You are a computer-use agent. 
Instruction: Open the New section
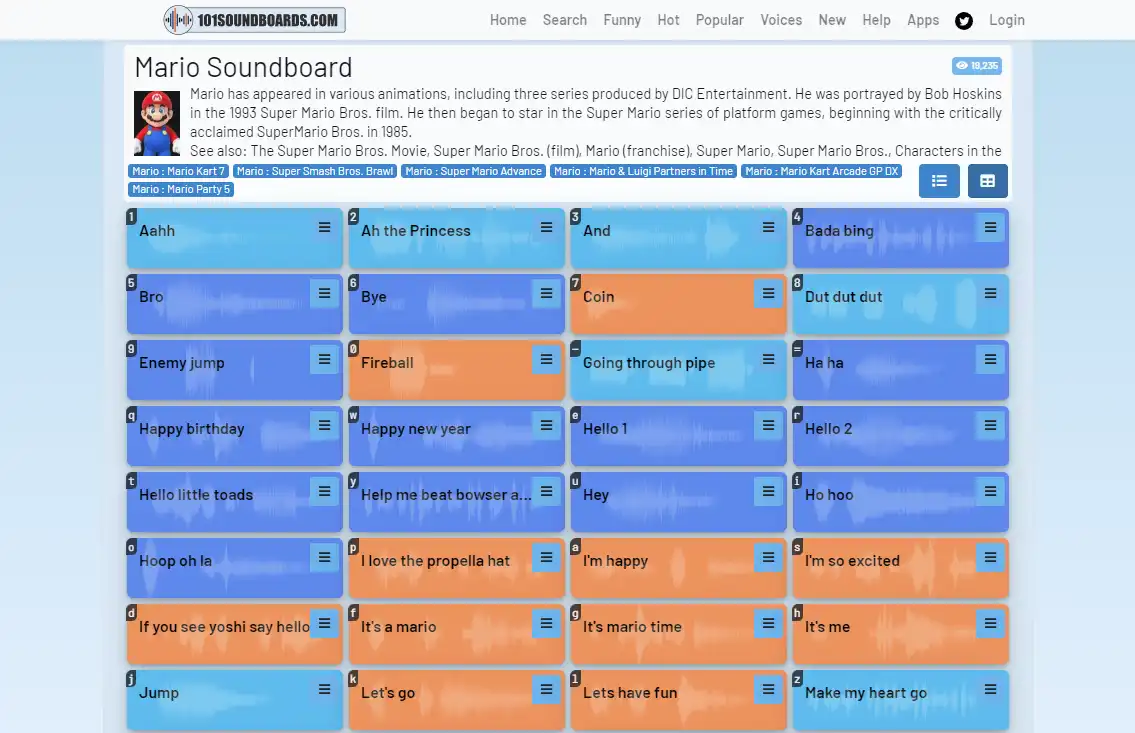pos(832,20)
